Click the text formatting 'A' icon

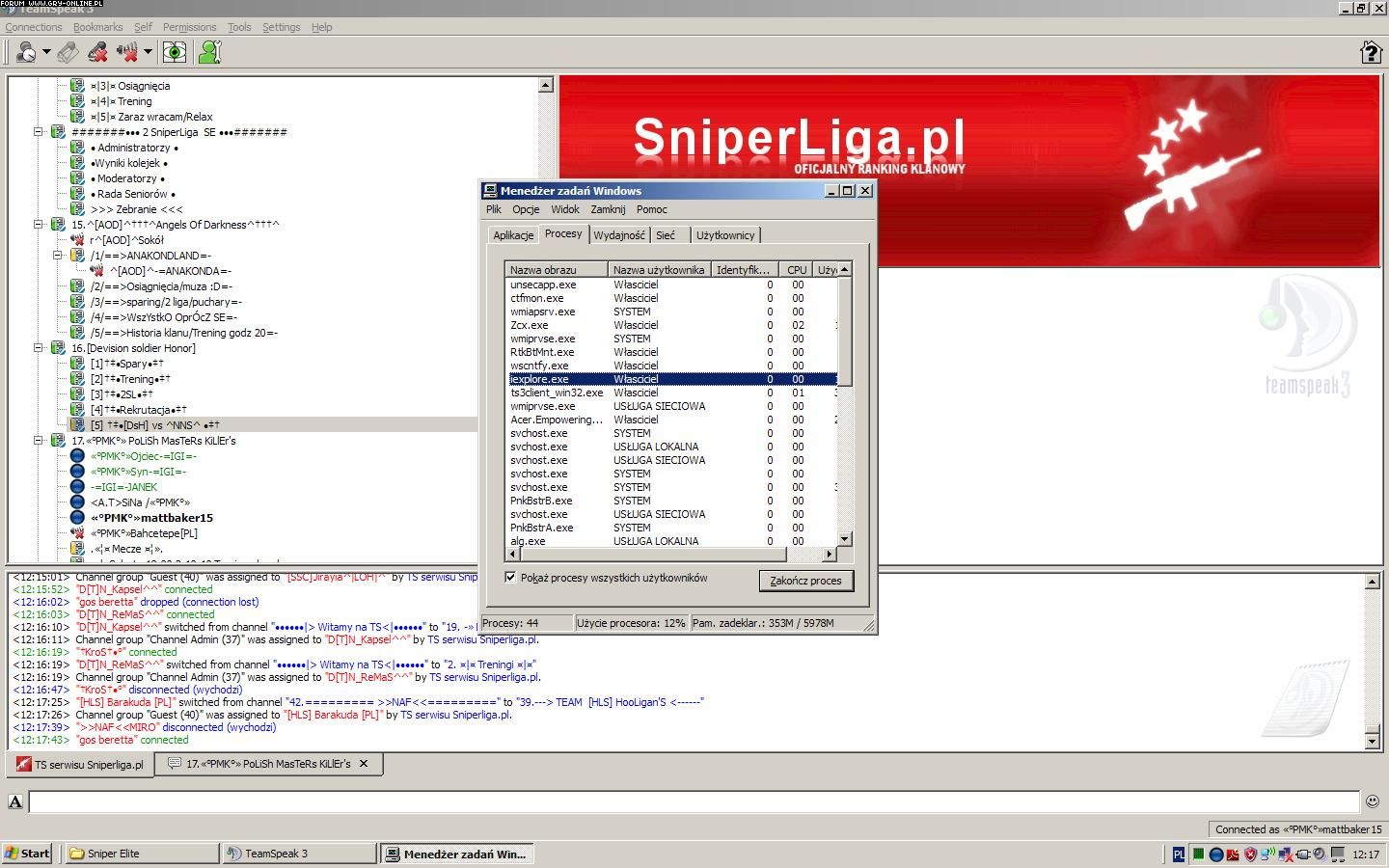[x=15, y=801]
